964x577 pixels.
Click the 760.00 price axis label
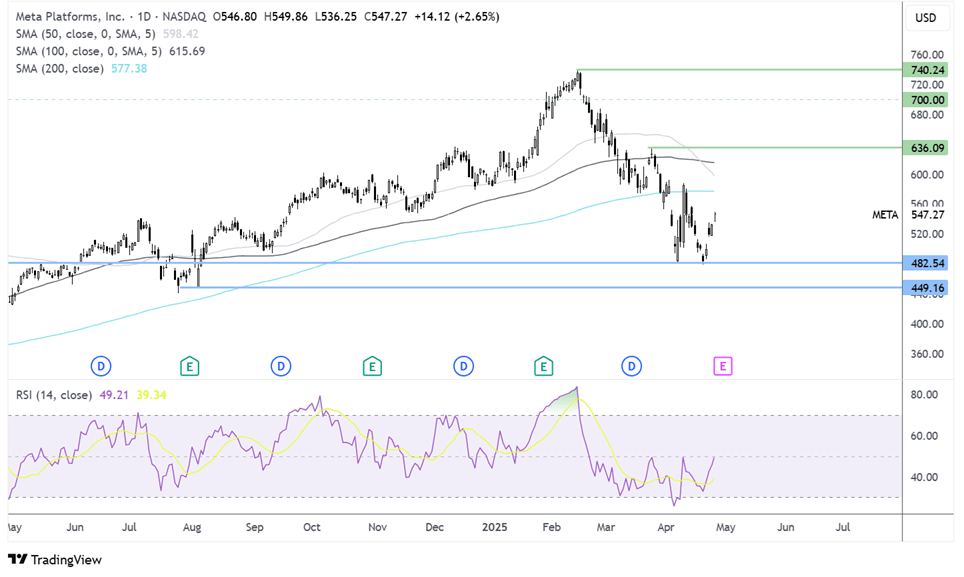pyautogui.click(x=927, y=55)
